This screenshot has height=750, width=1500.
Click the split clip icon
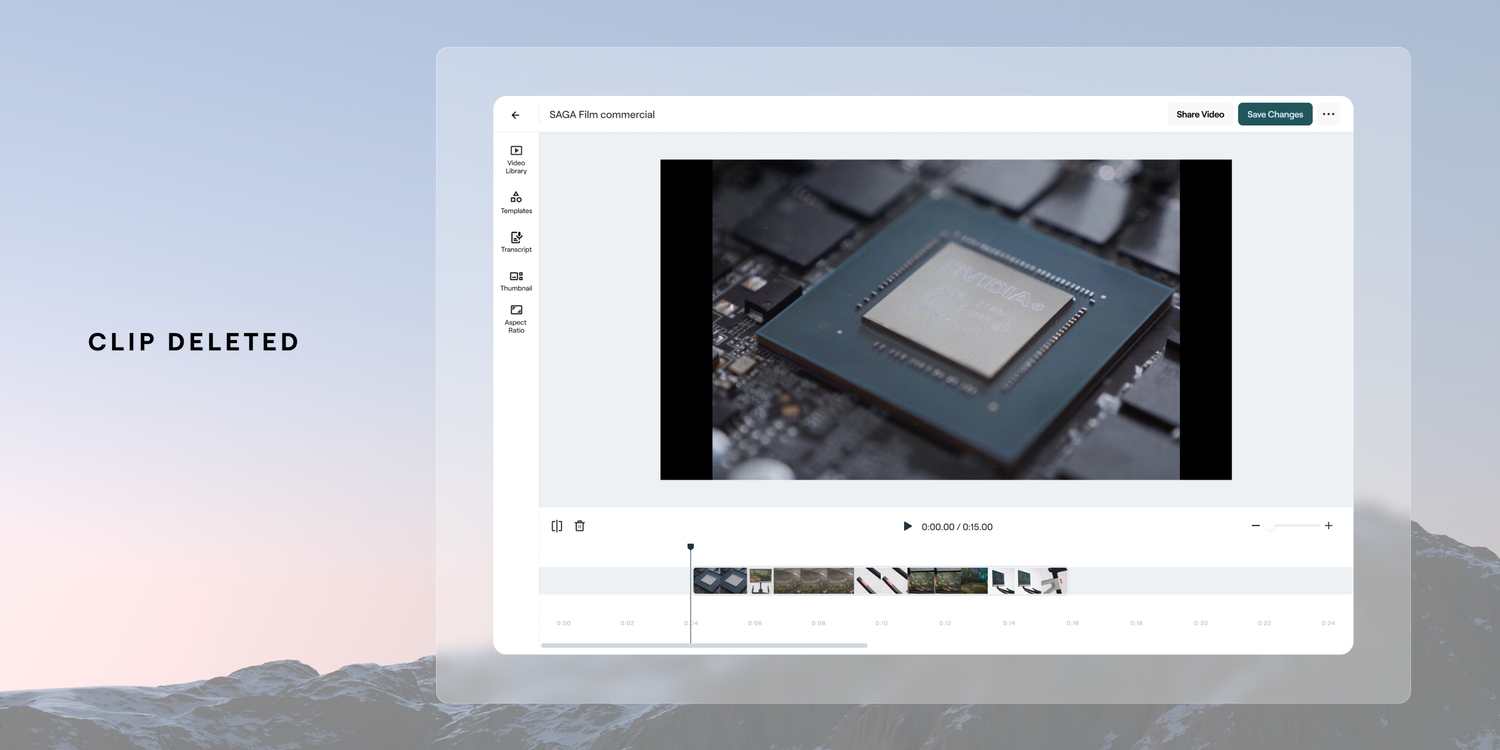point(557,526)
